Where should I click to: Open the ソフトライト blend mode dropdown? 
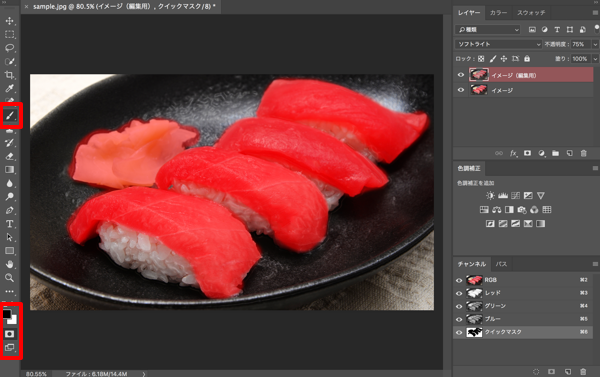click(x=498, y=44)
